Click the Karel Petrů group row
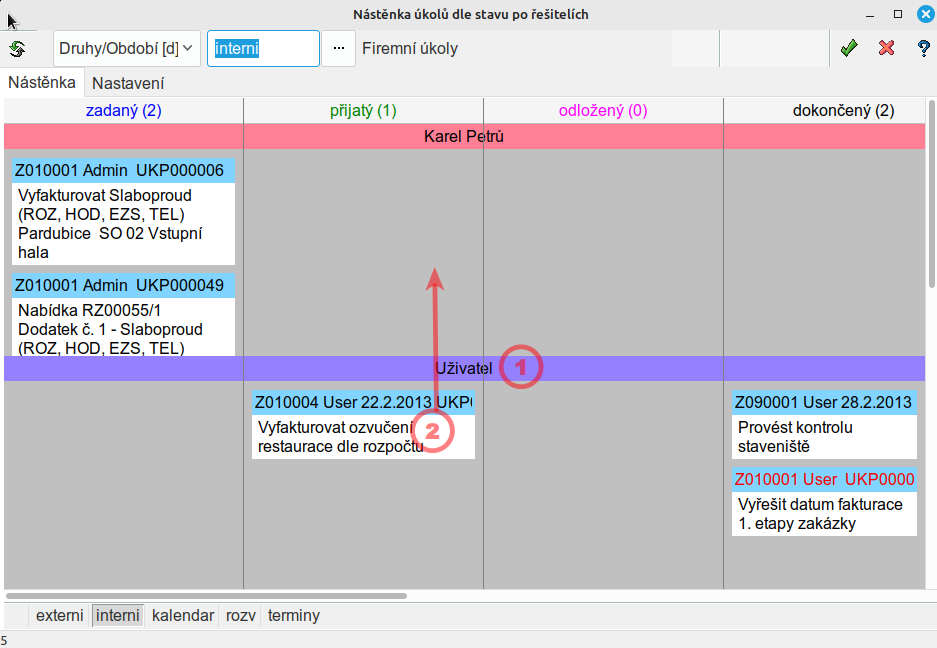The width and height of the screenshot is (937, 648). pos(464,136)
